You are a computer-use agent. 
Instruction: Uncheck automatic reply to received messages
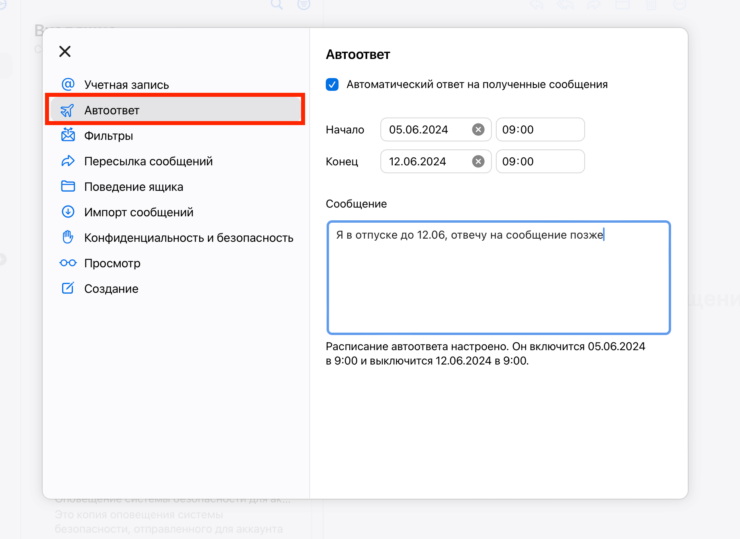pos(332,85)
